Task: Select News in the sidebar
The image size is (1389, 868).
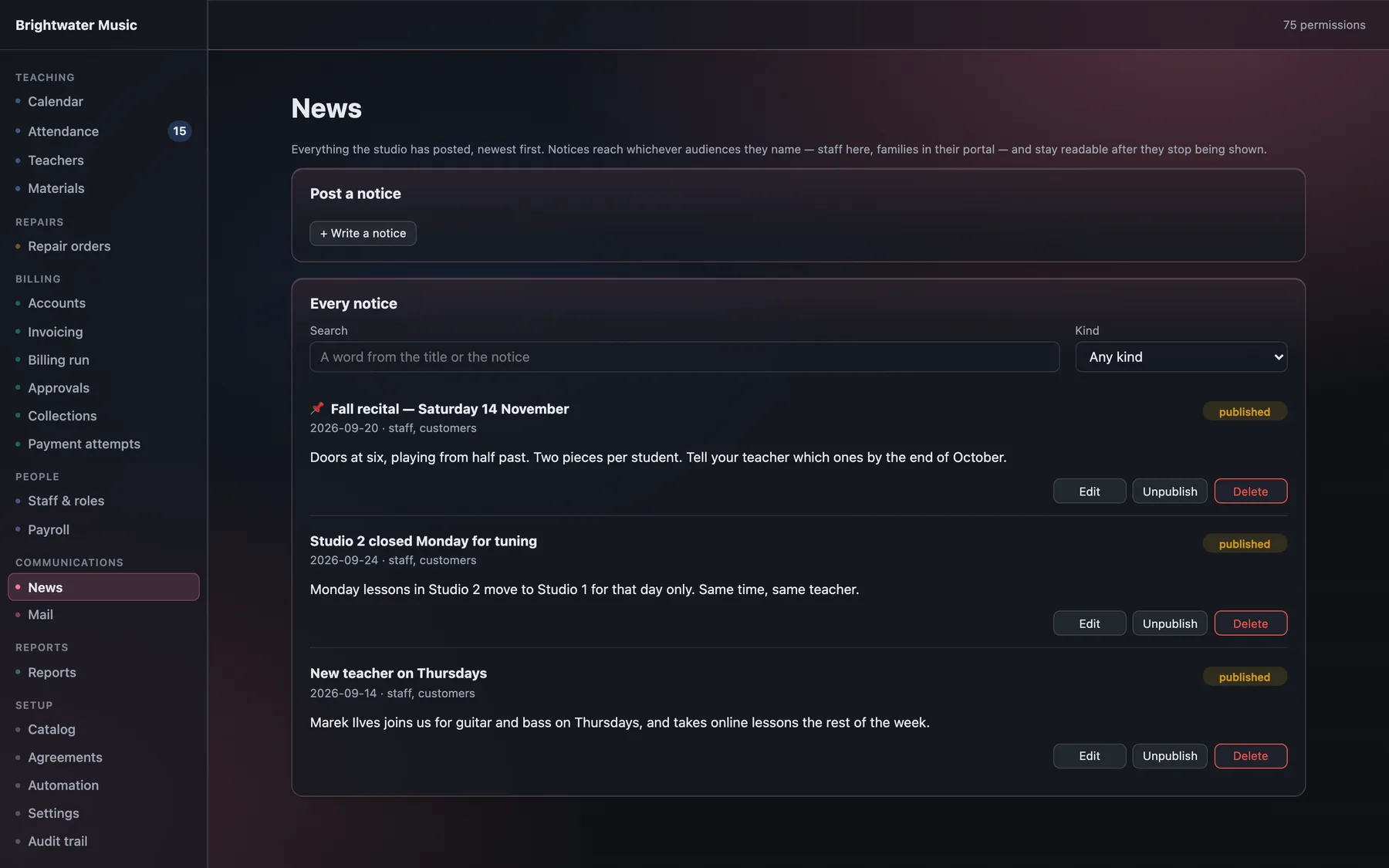Action: point(103,586)
